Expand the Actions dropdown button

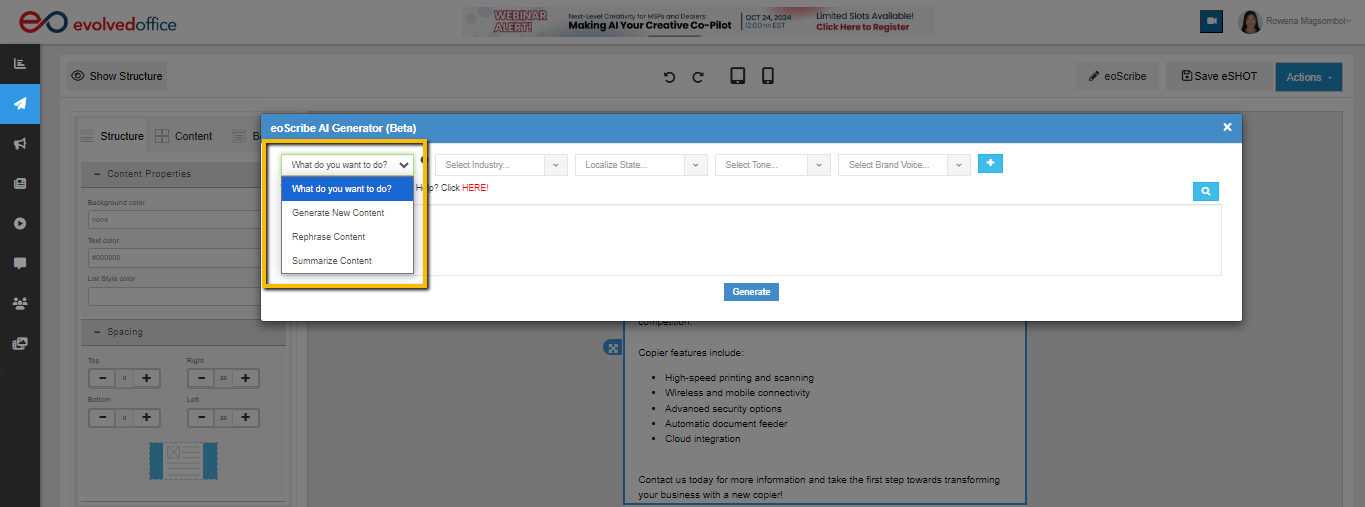[x=1308, y=77]
